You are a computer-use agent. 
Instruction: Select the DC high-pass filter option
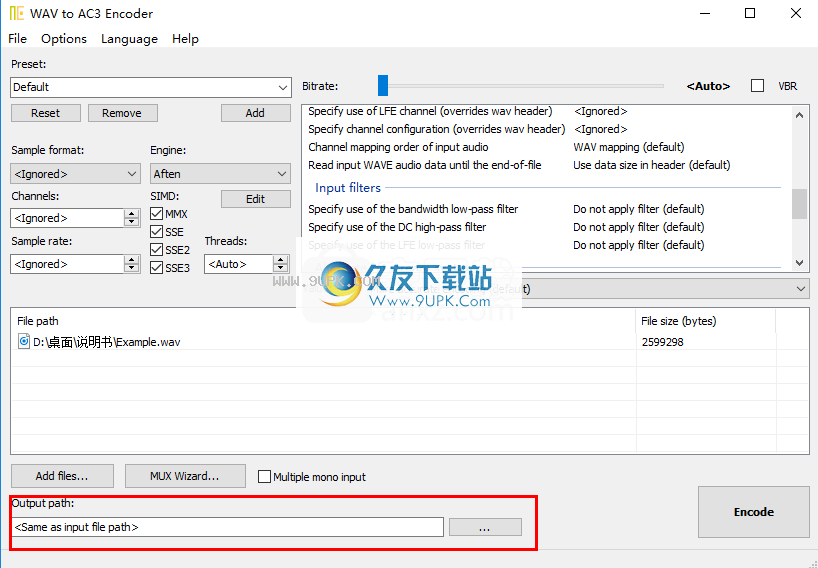pyautogui.click(x=397, y=227)
